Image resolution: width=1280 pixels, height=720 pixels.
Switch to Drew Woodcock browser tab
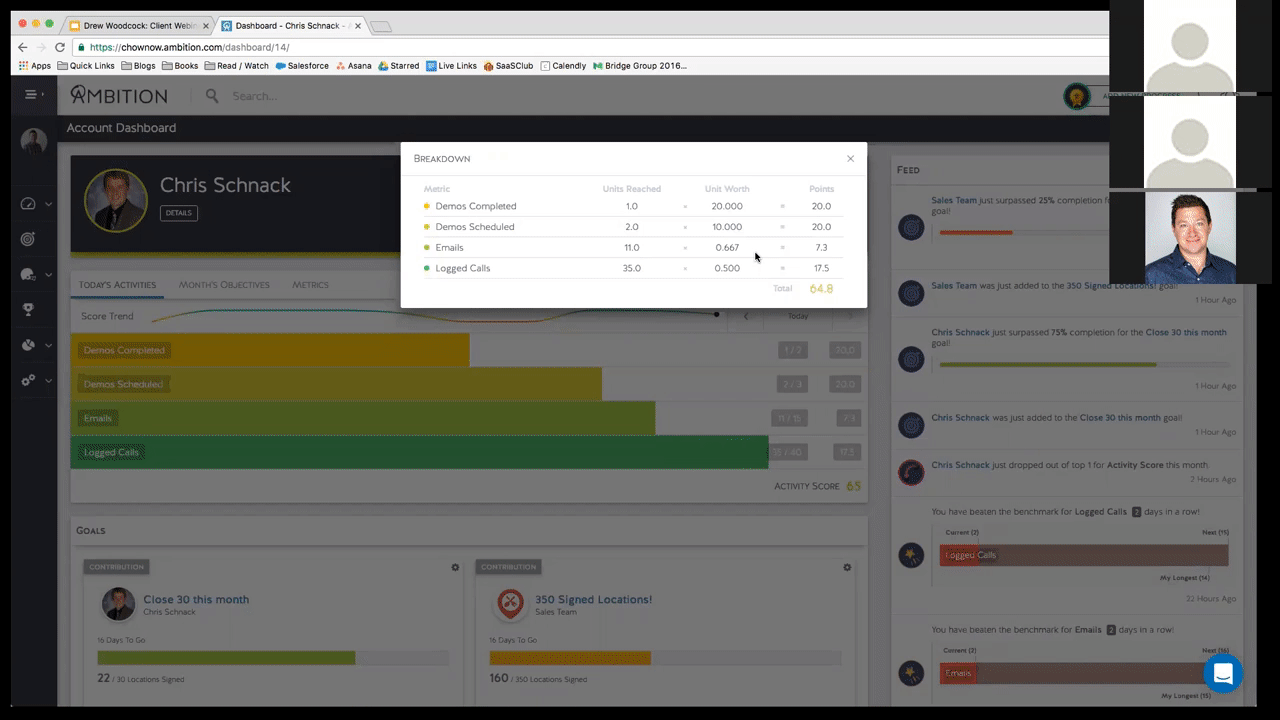(x=138, y=25)
